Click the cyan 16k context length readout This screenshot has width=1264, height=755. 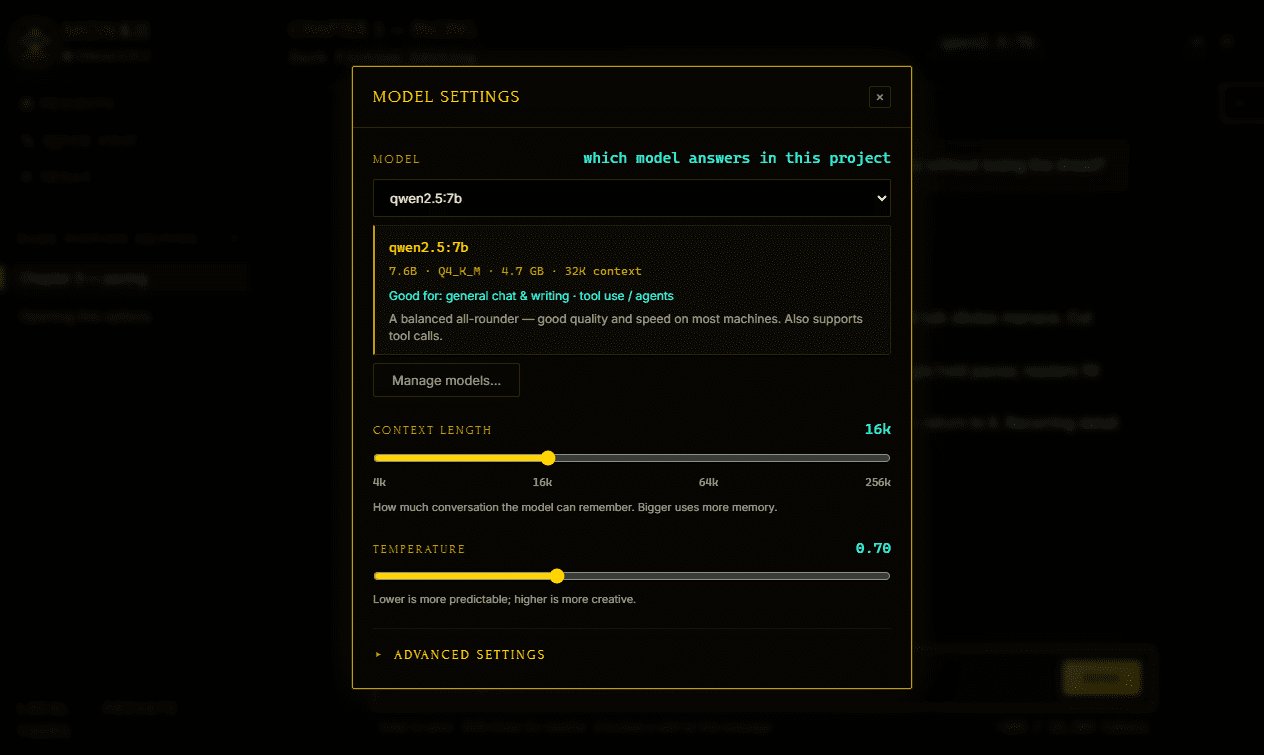click(x=877, y=429)
